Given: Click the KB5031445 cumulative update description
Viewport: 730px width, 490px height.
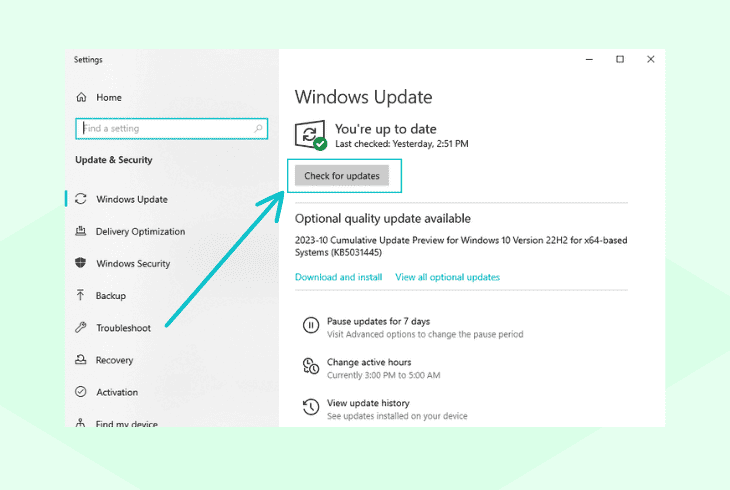Looking at the screenshot, I should click(461, 246).
